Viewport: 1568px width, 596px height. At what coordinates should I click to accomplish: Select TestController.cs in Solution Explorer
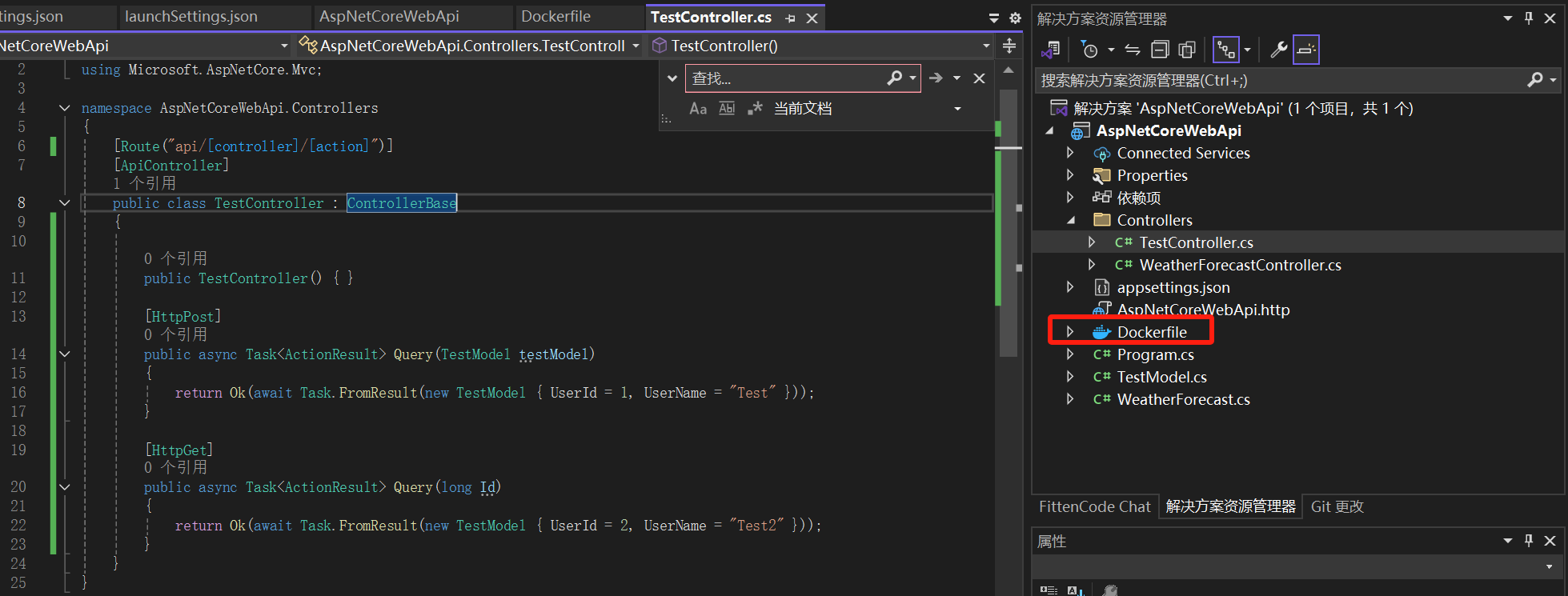pyautogui.click(x=1196, y=242)
